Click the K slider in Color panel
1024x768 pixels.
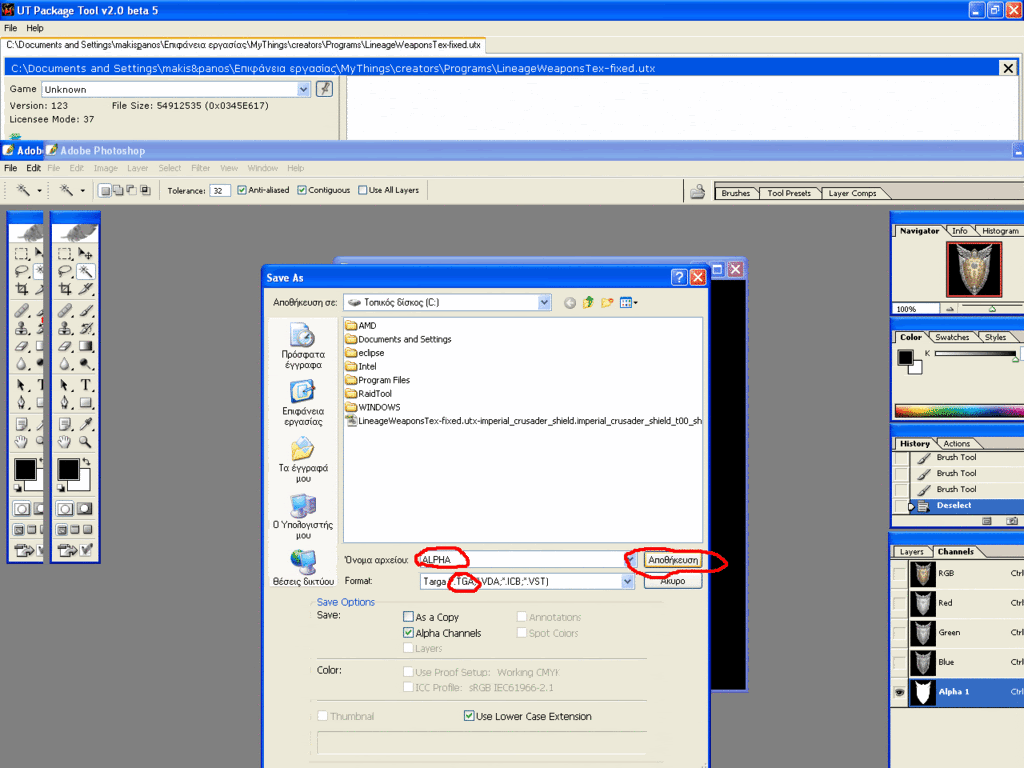pyautogui.click(x=975, y=354)
